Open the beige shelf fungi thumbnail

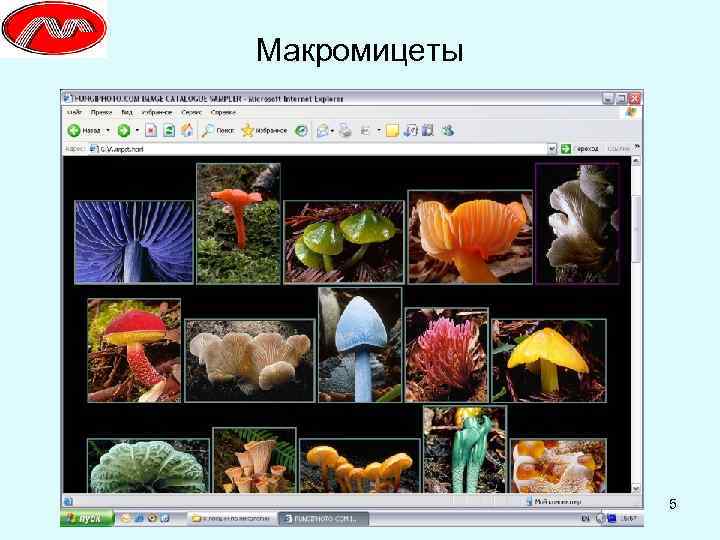click(250, 360)
